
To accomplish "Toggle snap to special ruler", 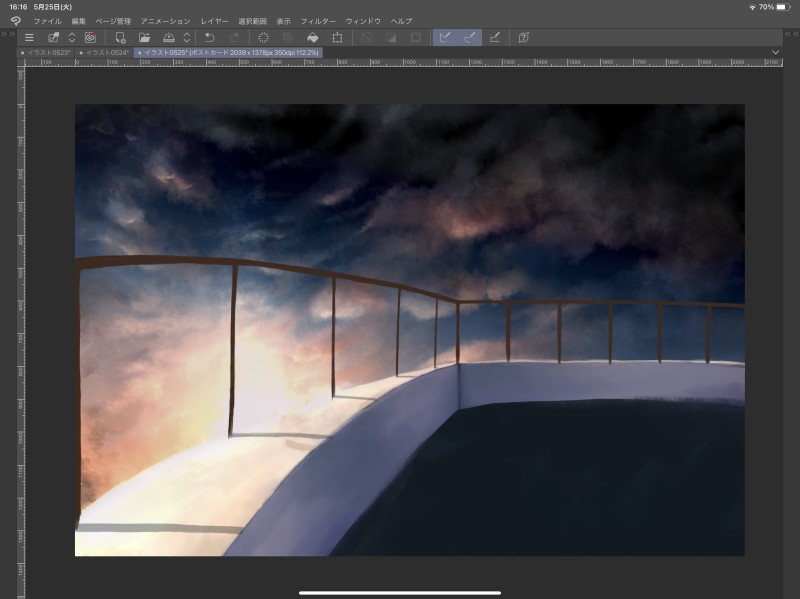I will point(470,37).
